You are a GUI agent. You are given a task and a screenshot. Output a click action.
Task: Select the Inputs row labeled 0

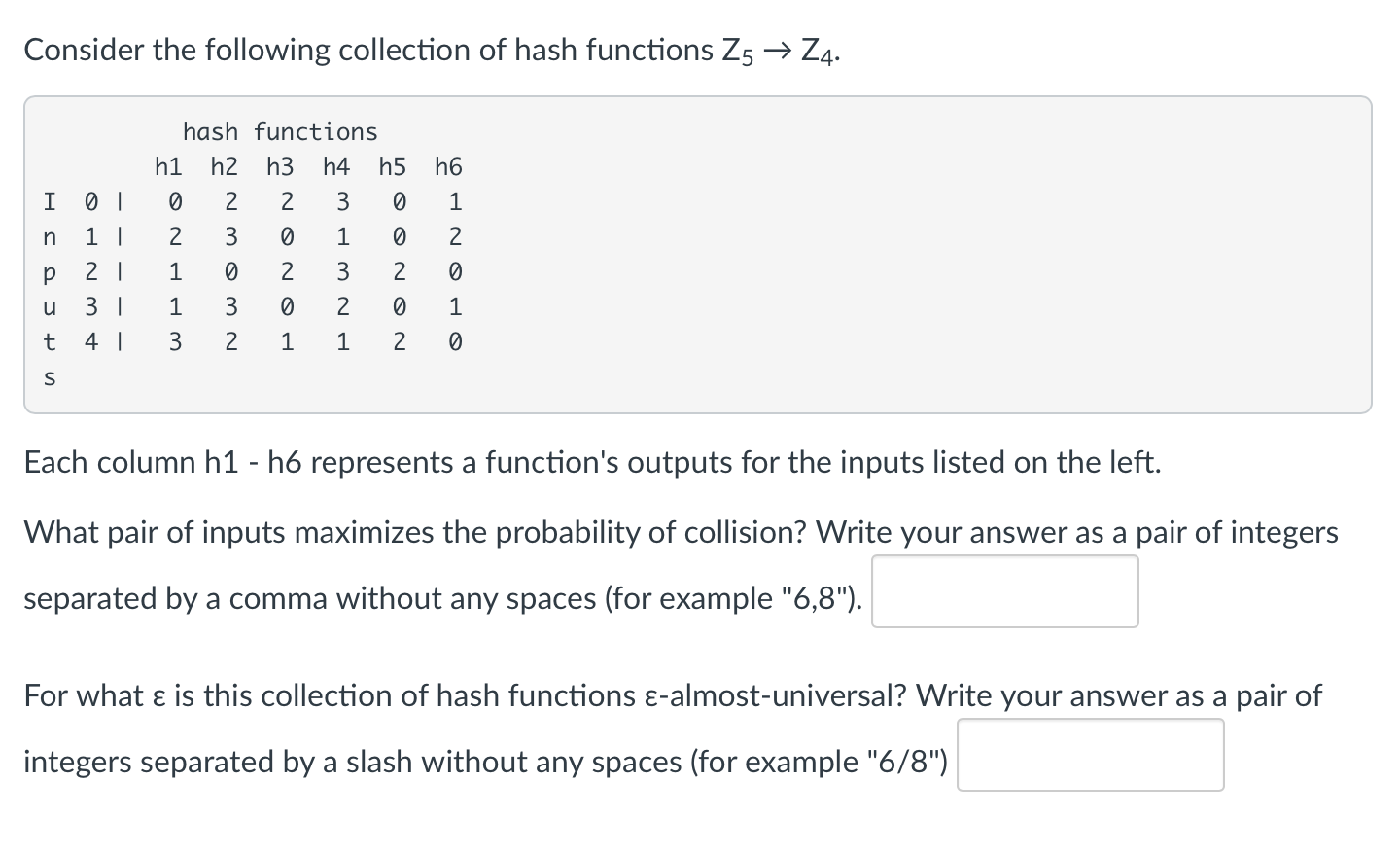91,201
